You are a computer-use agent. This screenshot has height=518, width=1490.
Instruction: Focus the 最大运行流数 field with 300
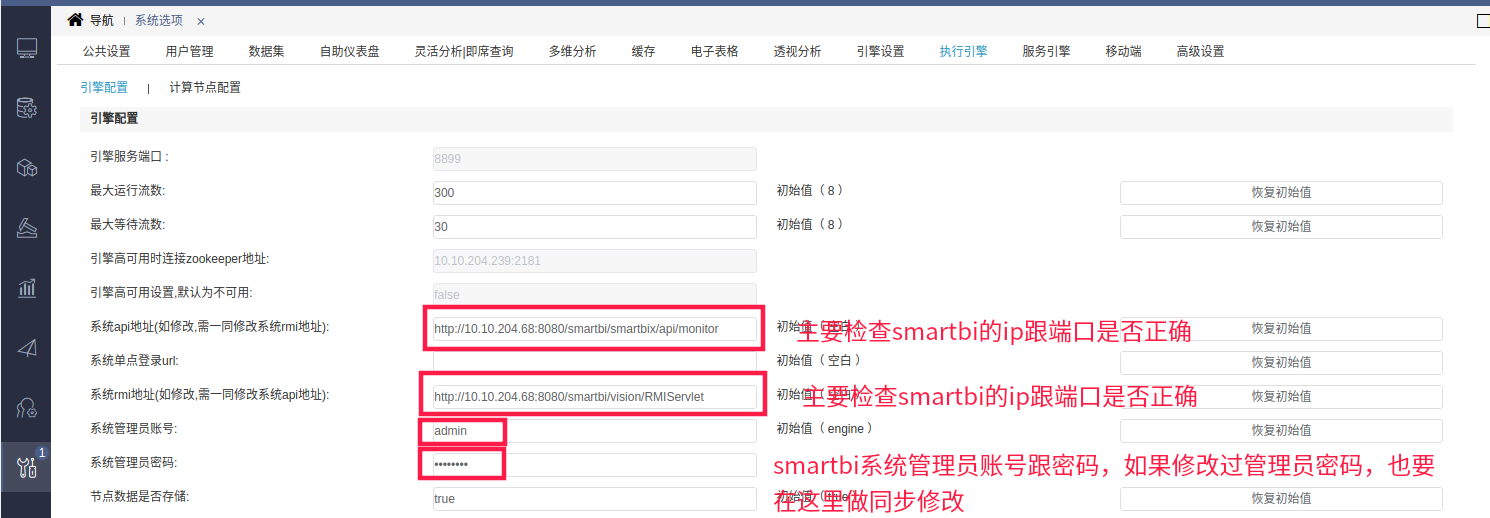594,192
